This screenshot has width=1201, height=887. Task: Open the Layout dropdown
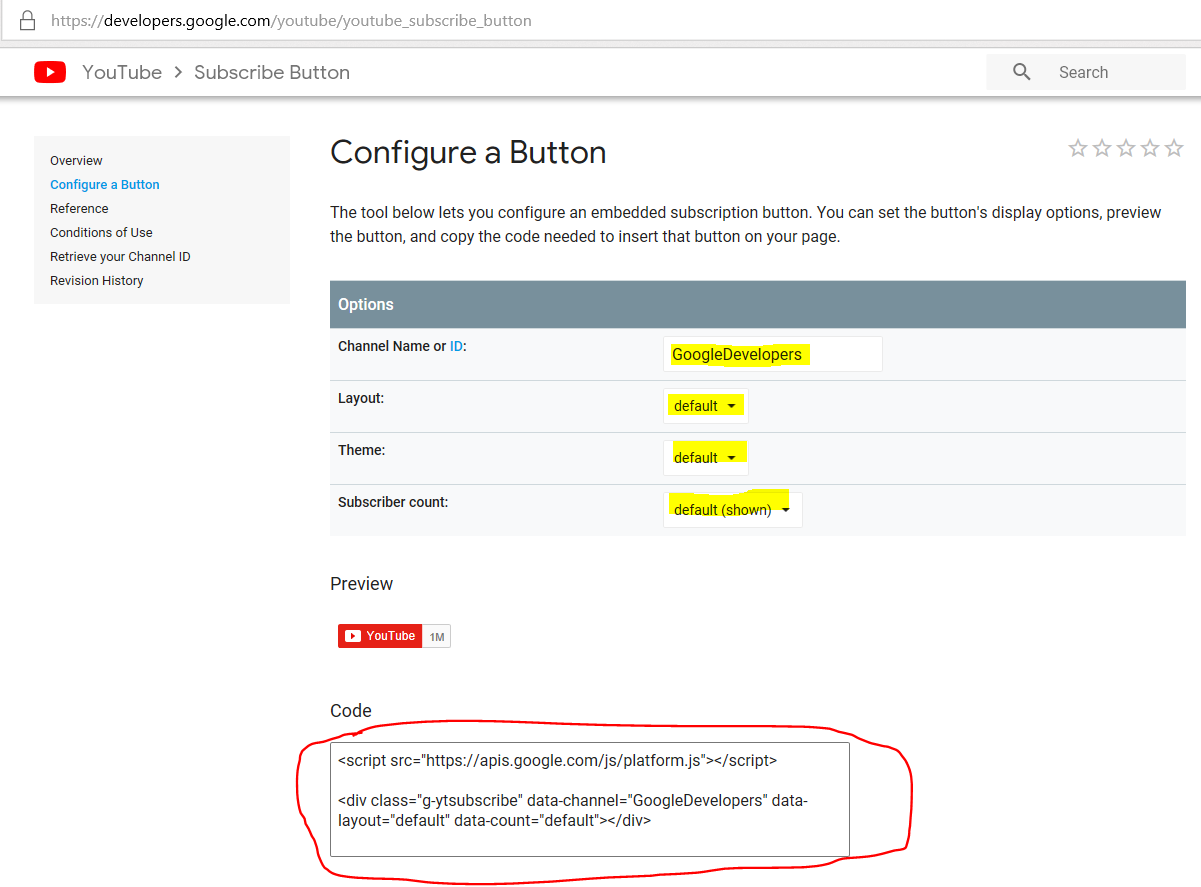click(x=706, y=406)
